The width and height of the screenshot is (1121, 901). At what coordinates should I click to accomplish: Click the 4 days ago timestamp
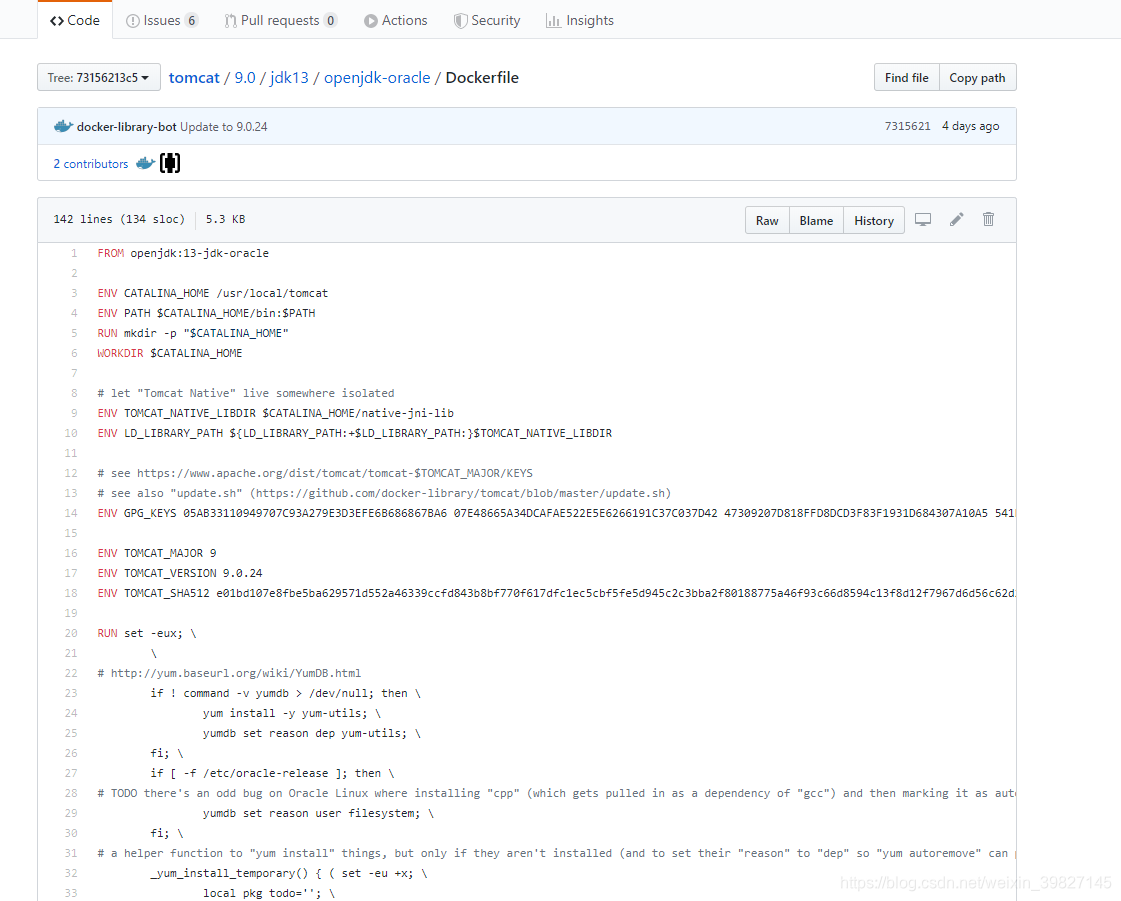[x=970, y=126]
